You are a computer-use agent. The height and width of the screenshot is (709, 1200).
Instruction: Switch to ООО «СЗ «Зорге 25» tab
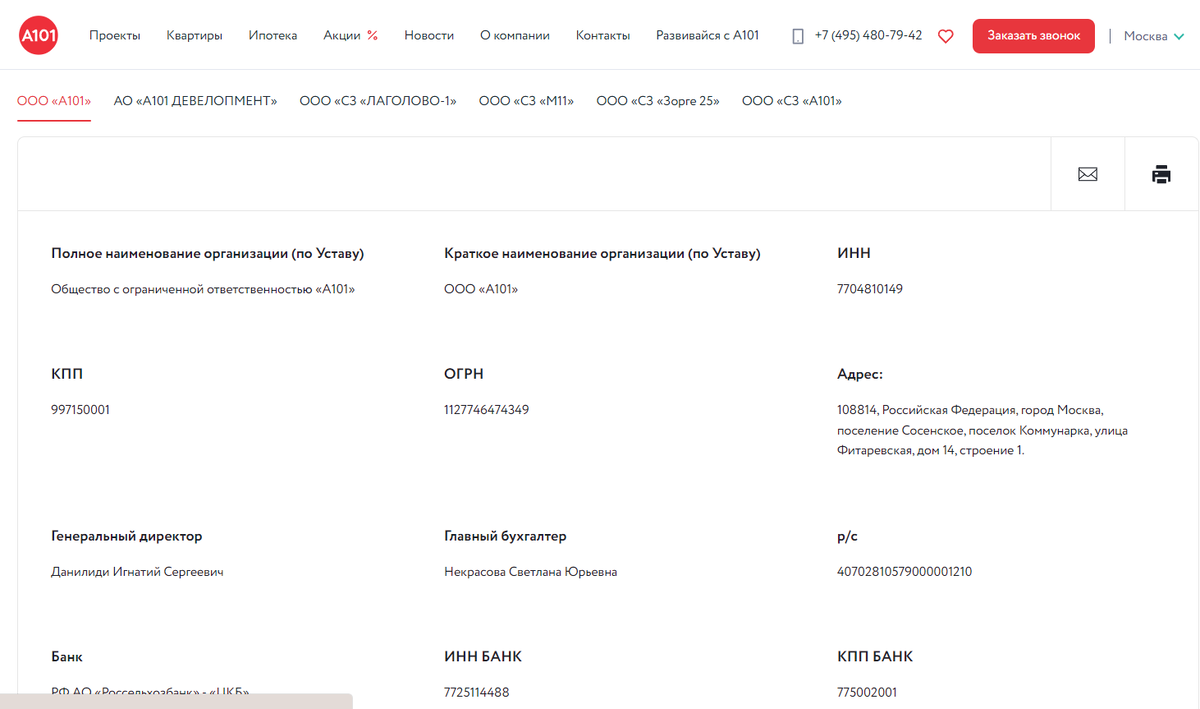(x=658, y=101)
